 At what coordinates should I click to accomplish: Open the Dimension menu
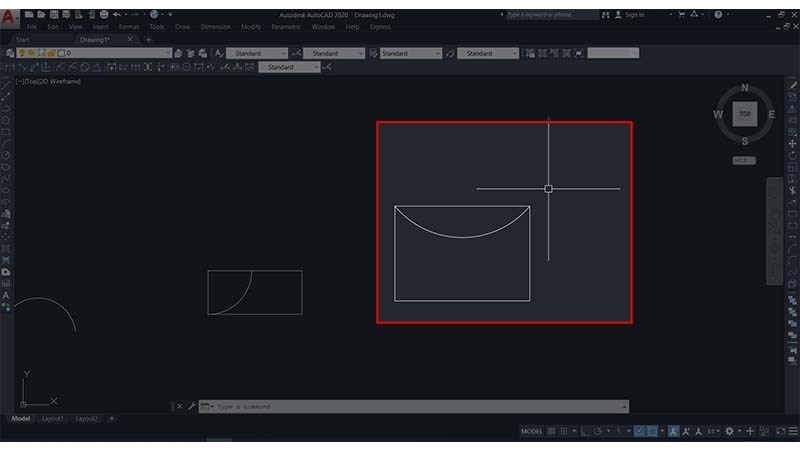(x=215, y=27)
